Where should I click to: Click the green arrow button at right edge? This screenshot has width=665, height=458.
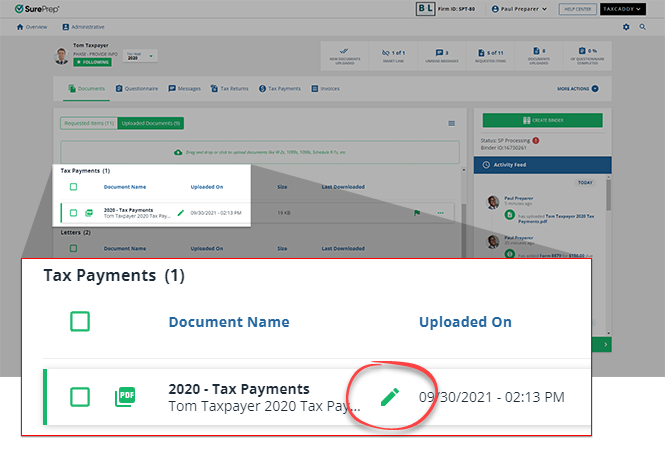point(605,345)
